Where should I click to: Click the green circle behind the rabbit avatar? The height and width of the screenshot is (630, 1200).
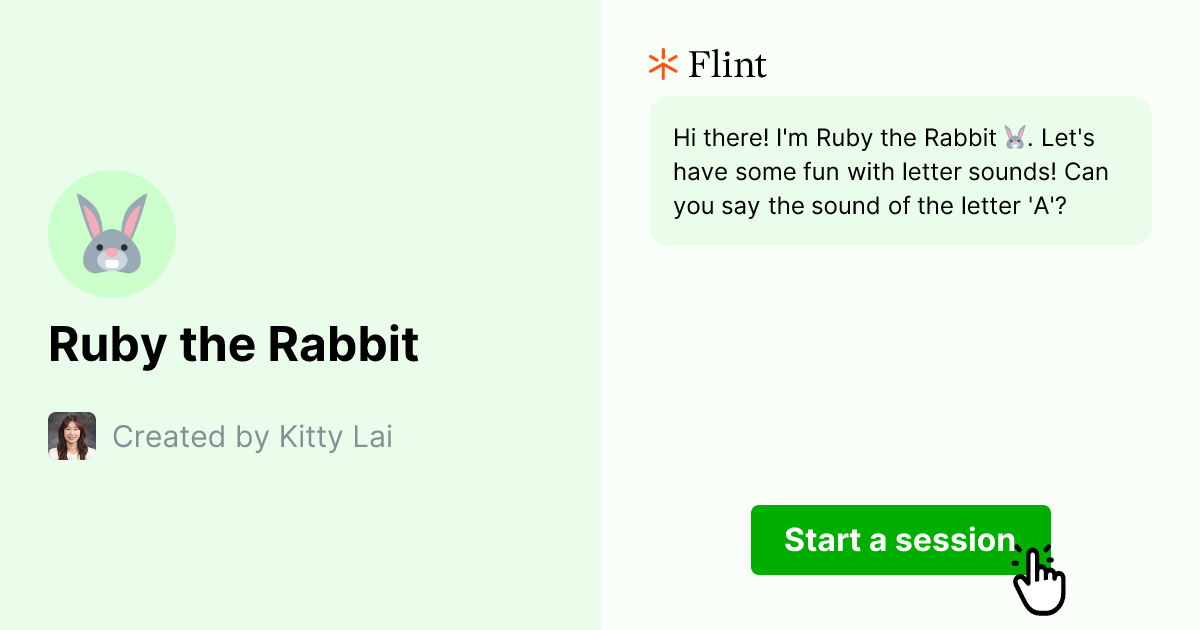pos(112,233)
